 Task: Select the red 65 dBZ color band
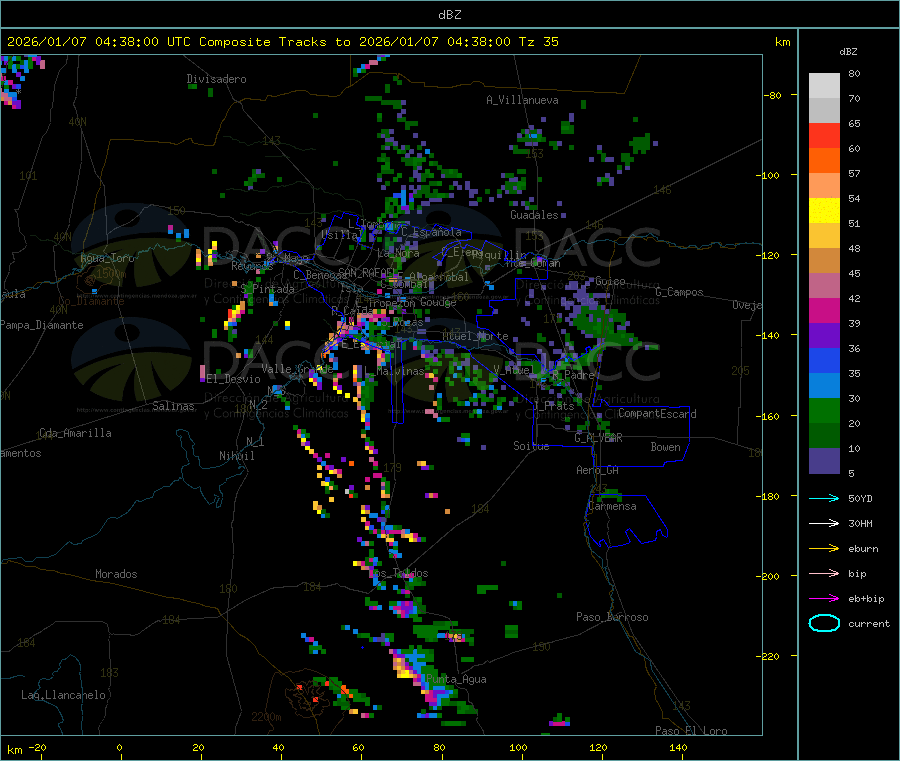click(x=824, y=135)
